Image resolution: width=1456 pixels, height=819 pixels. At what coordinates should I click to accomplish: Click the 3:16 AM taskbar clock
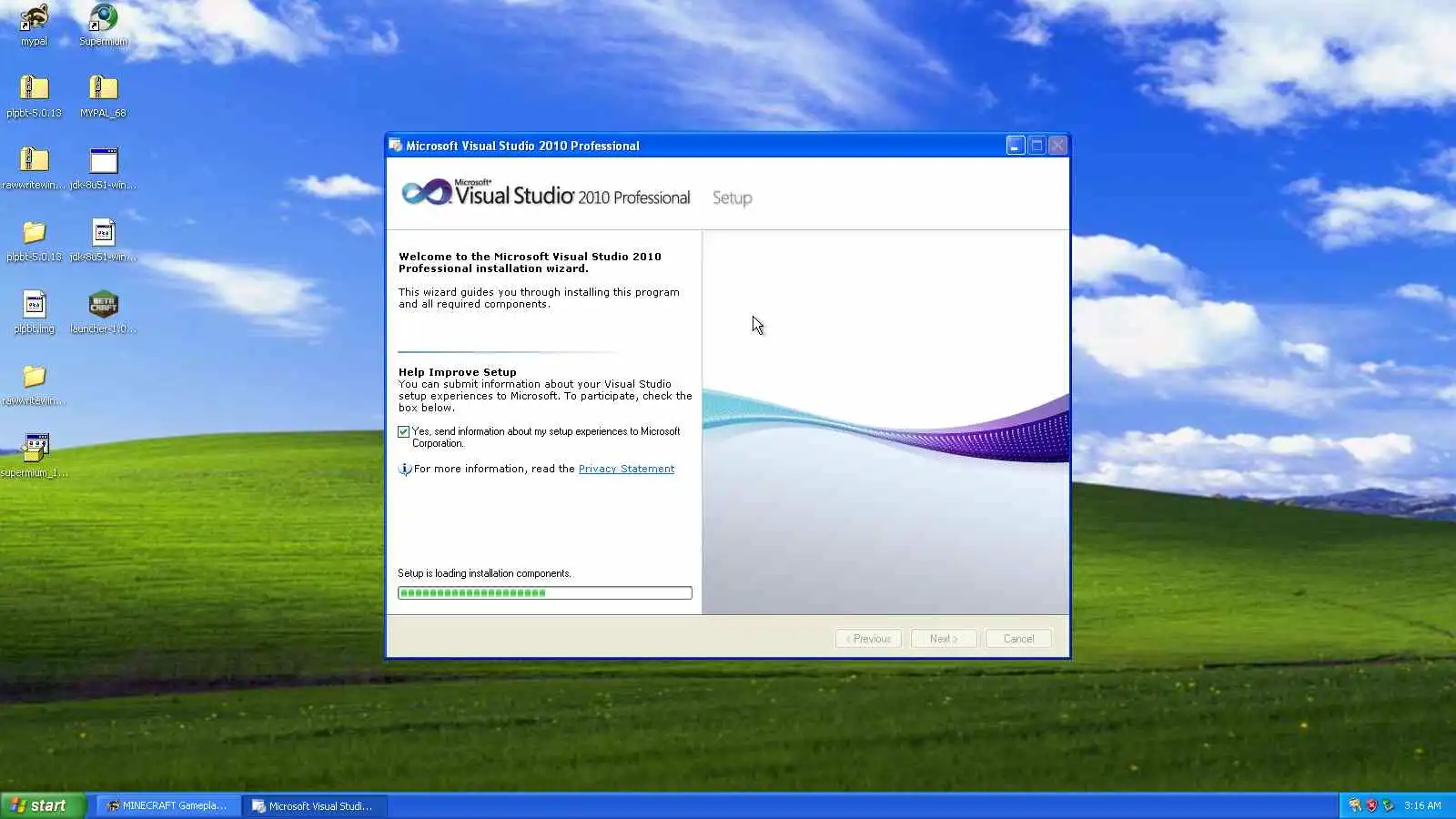coord(1422,805)
